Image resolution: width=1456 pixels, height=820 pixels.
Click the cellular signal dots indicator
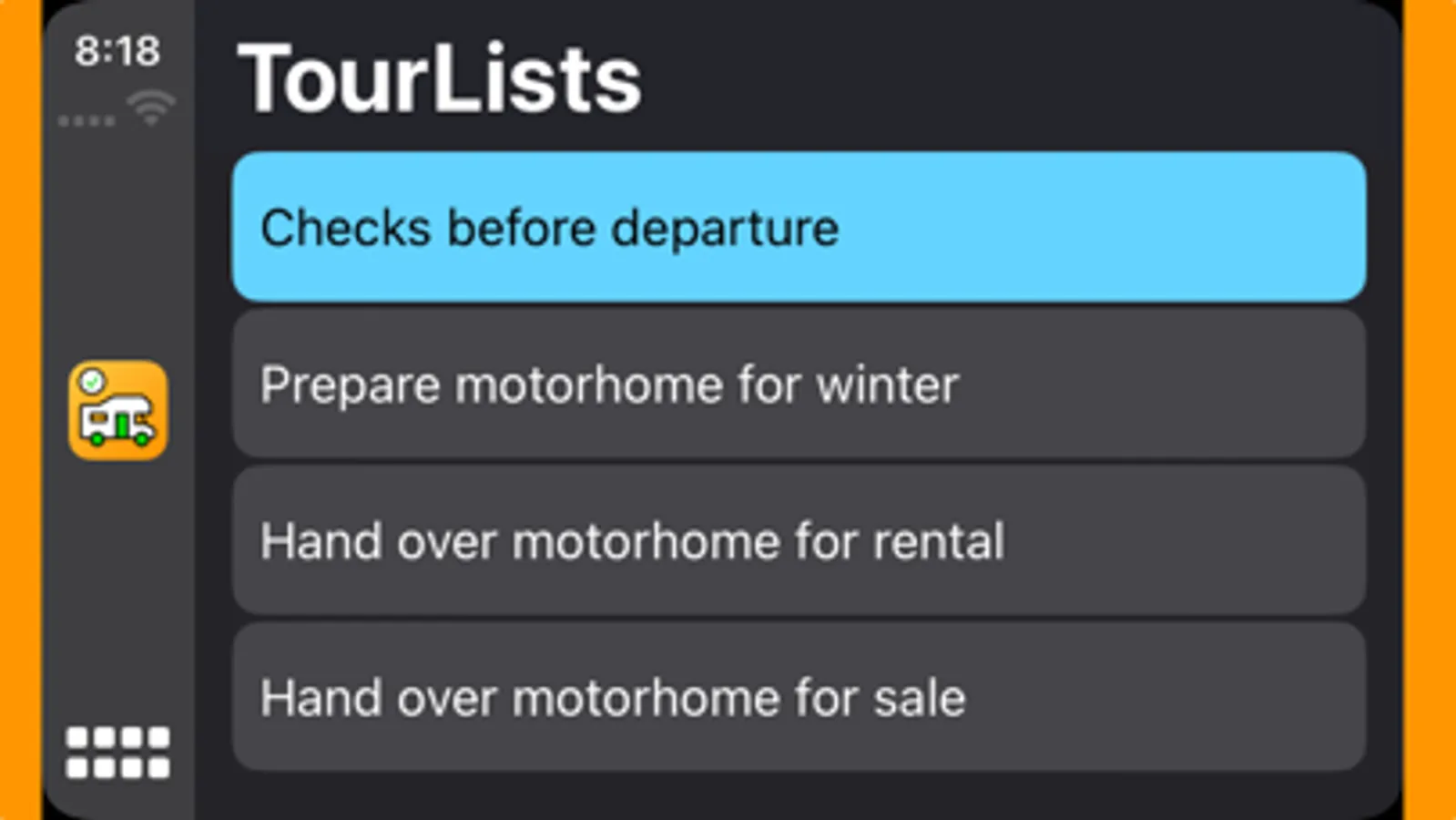pyautogui.click(x=87, y=120)
